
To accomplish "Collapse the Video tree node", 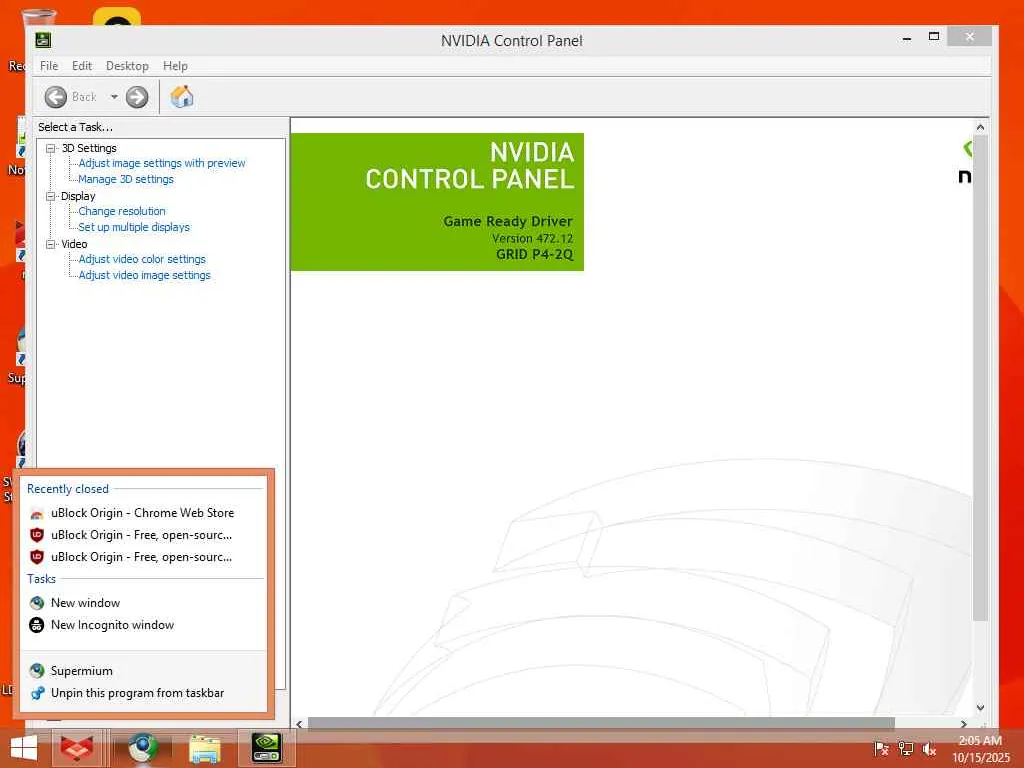I will (x=50, y=244).
